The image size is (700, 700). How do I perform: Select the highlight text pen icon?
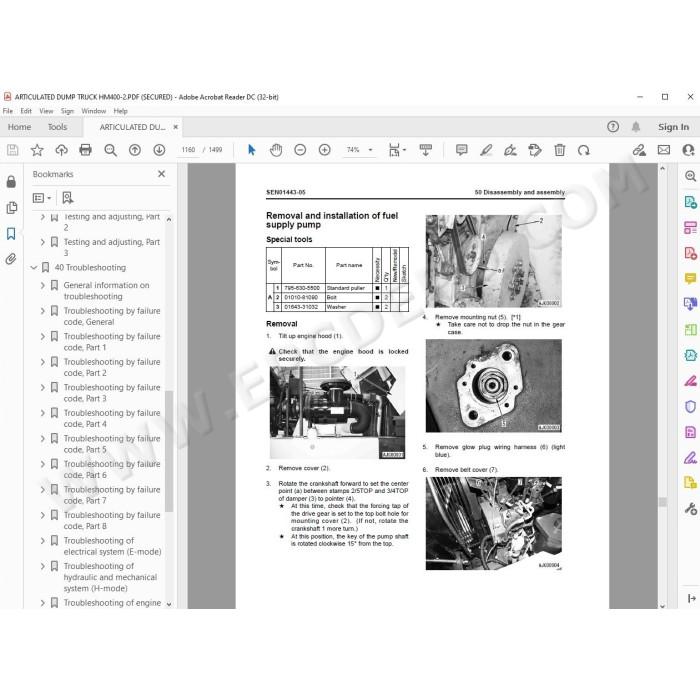(x=486, y=150)
